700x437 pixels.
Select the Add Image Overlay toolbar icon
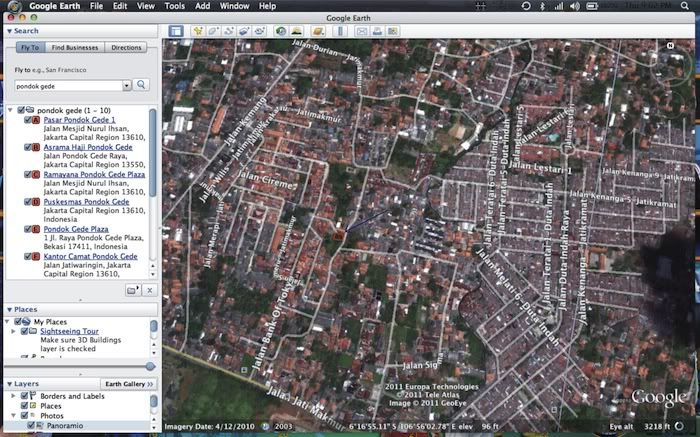(244, 31)
